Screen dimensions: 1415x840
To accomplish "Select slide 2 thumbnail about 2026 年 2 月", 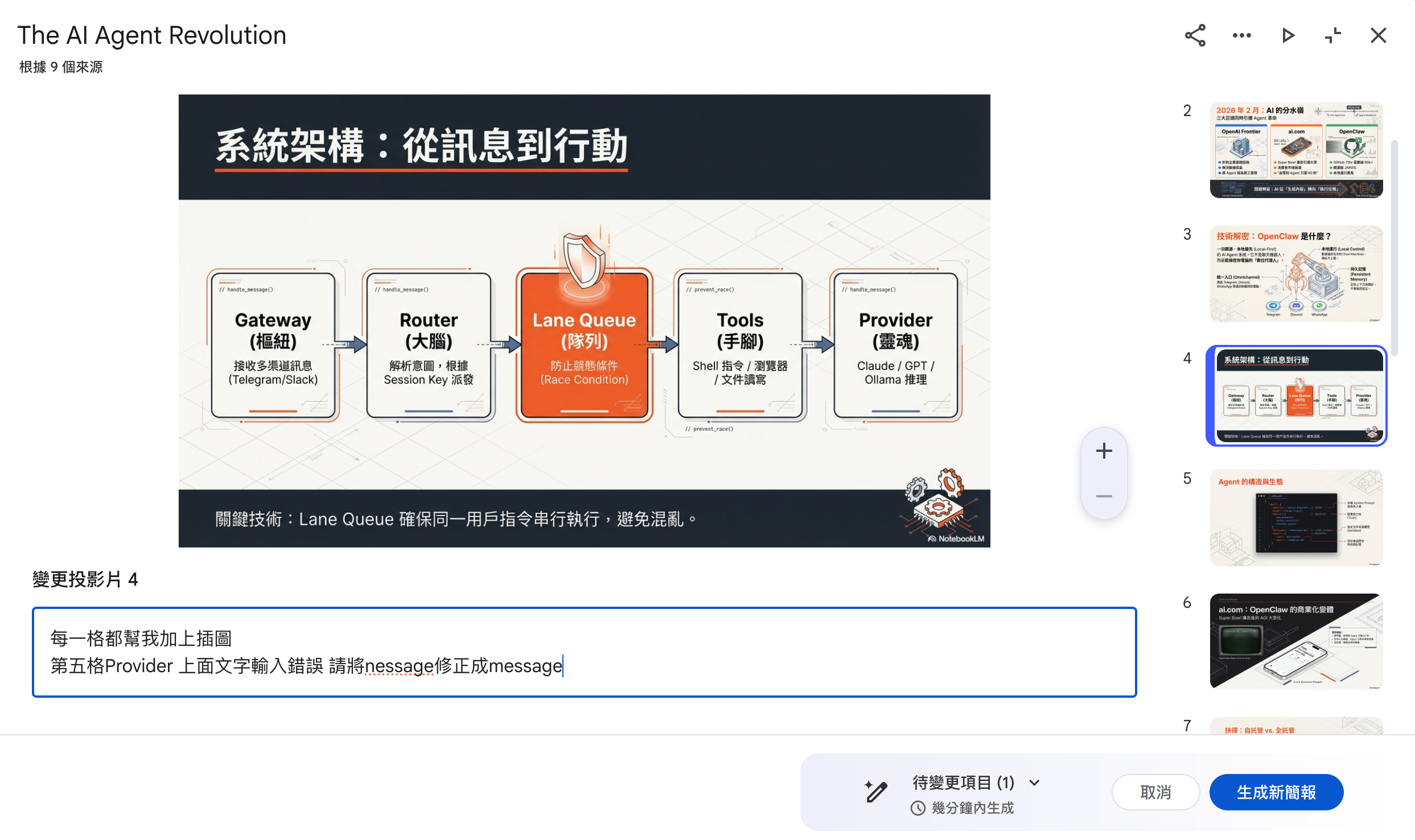I will pos(1296,150).
